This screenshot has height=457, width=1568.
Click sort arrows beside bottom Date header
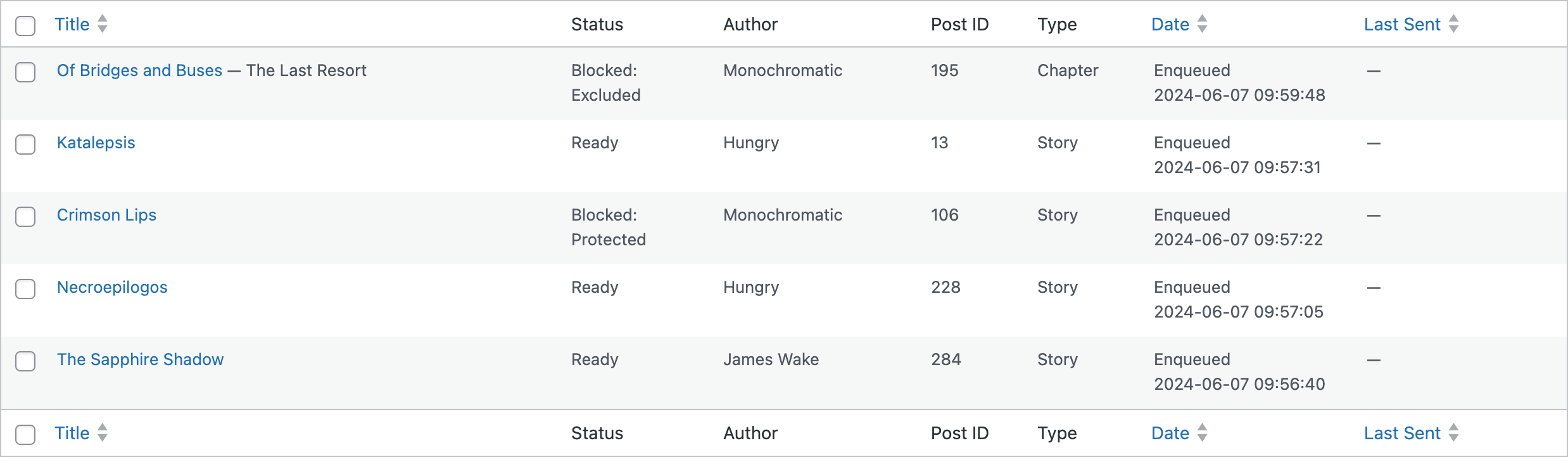pos(1202,433)
